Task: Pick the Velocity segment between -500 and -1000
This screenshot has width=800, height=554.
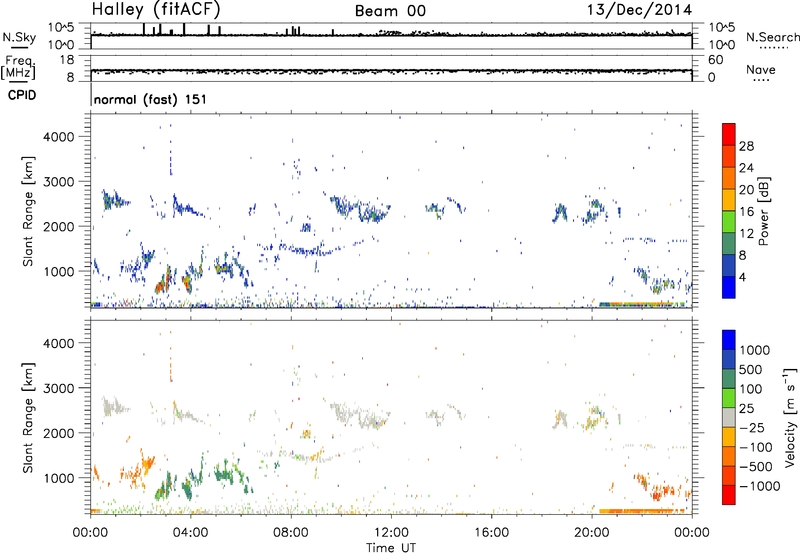Action: click(729, 475)
